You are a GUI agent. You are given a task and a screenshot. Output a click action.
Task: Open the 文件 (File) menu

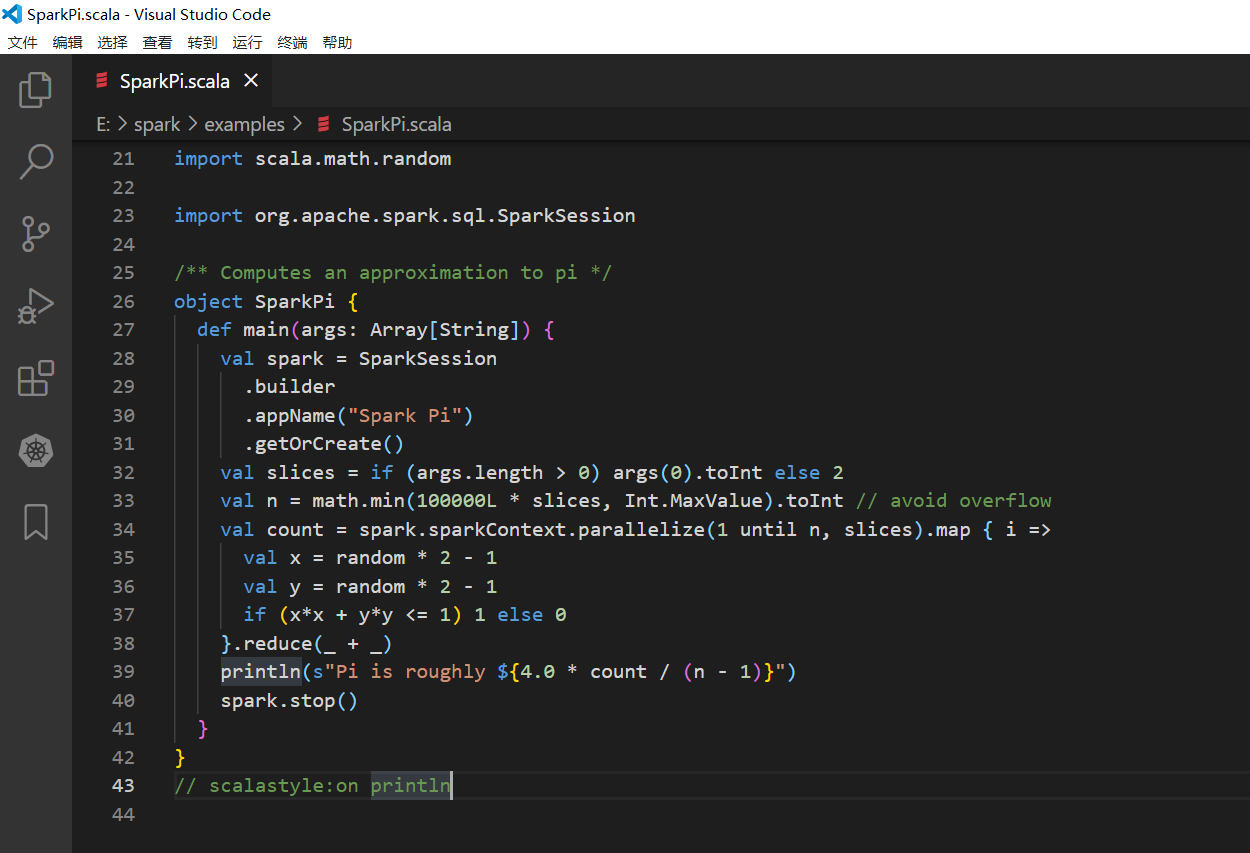click(x=22, y=42)
